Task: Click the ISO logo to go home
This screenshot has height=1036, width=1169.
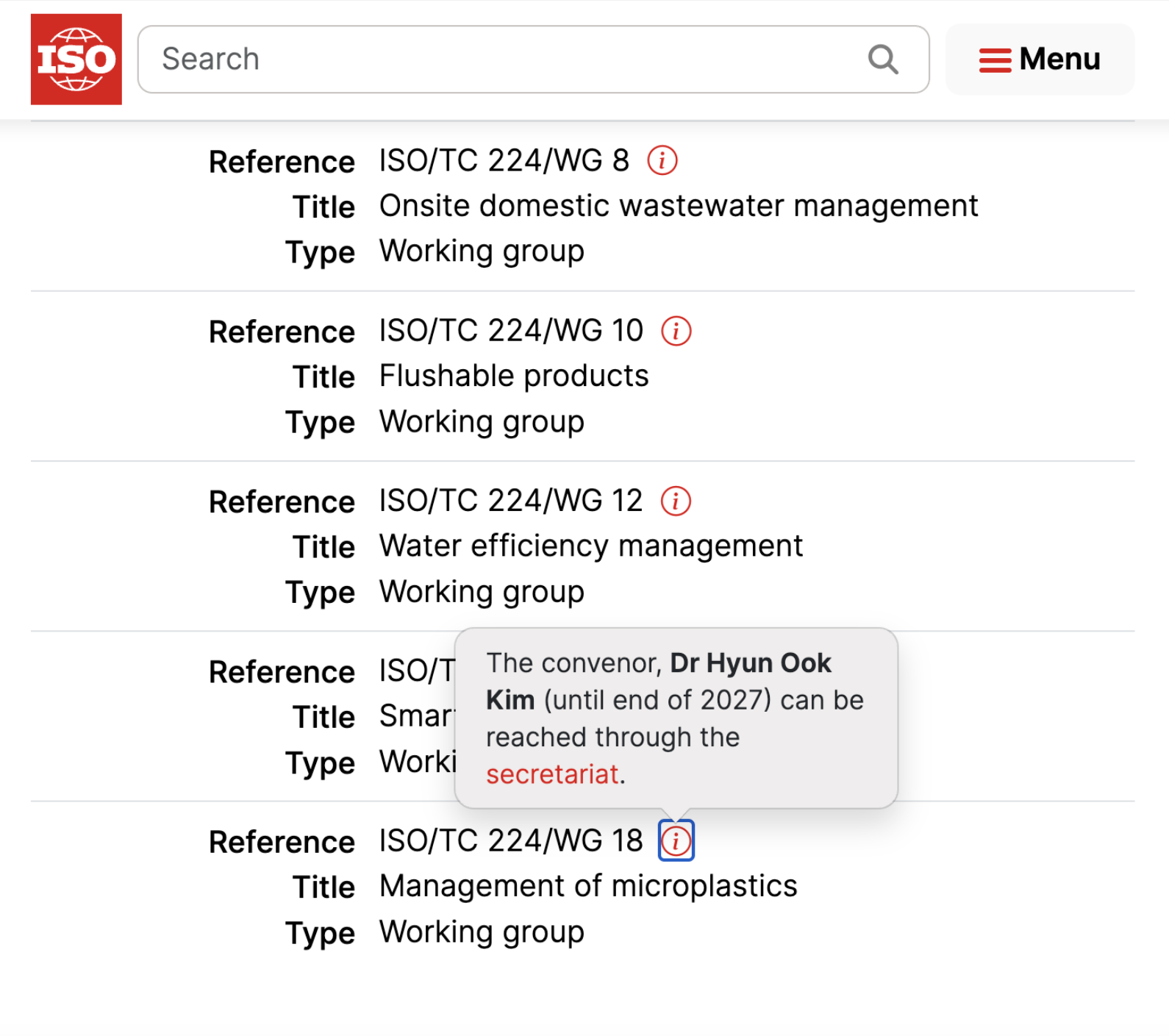Action: pos(76,60)
